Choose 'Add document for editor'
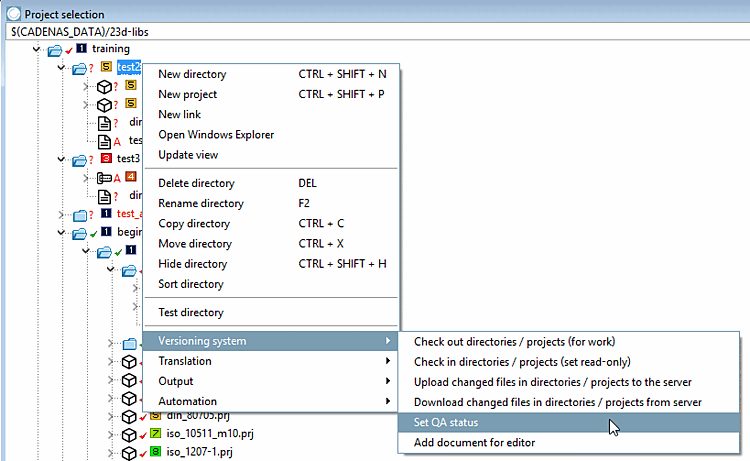The height and width of the screenshot is (461, 750). (x=569, y=442)
